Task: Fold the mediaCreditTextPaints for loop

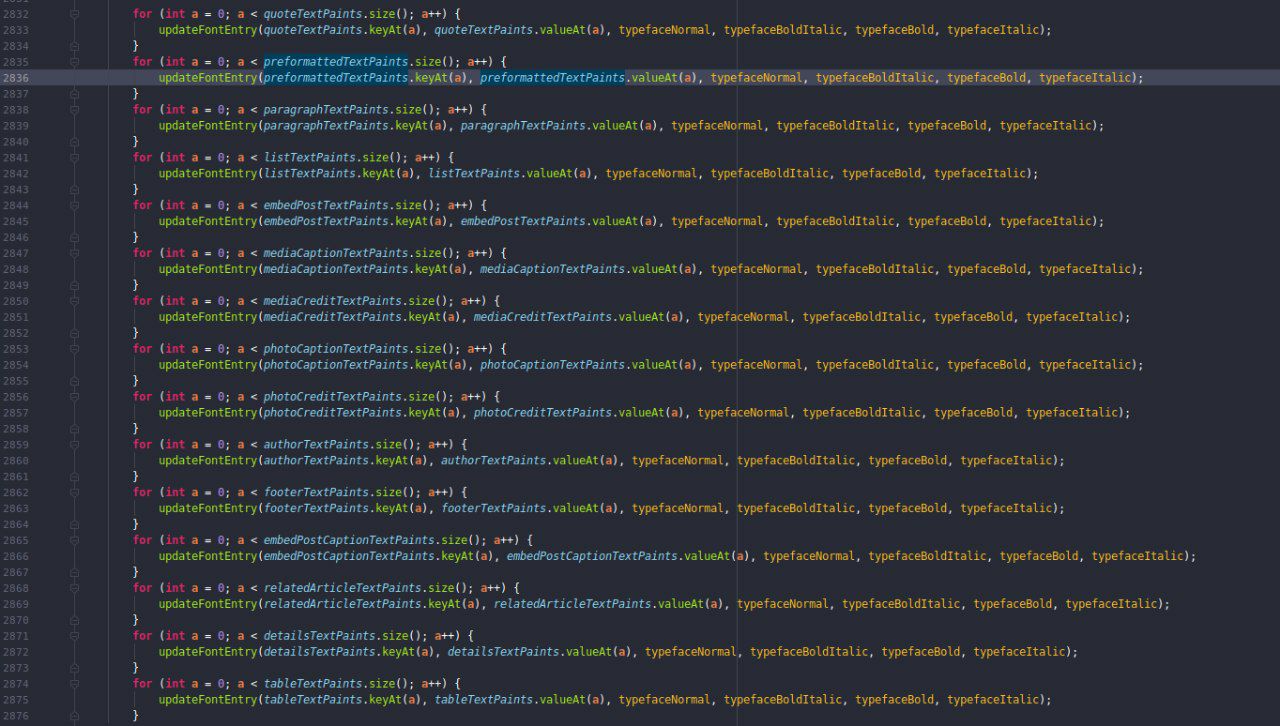Action: 74,301
